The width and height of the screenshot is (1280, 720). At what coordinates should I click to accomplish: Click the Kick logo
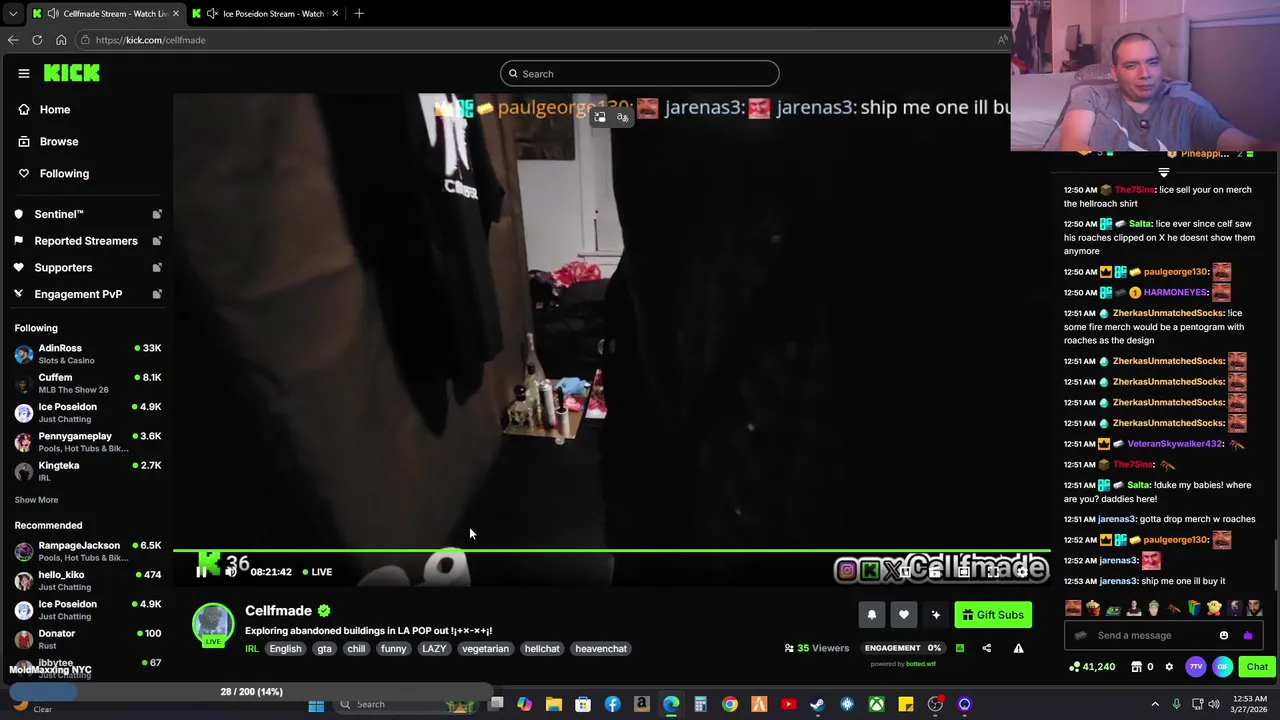coord(71,73)
